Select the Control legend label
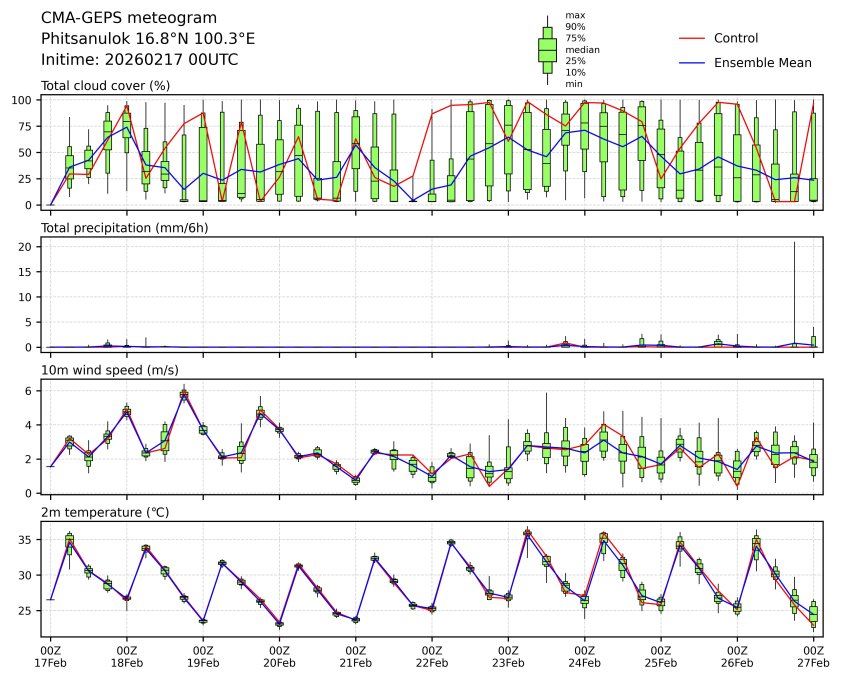The height and width of the screenshot is (680, 841). (x=735, y=38)
